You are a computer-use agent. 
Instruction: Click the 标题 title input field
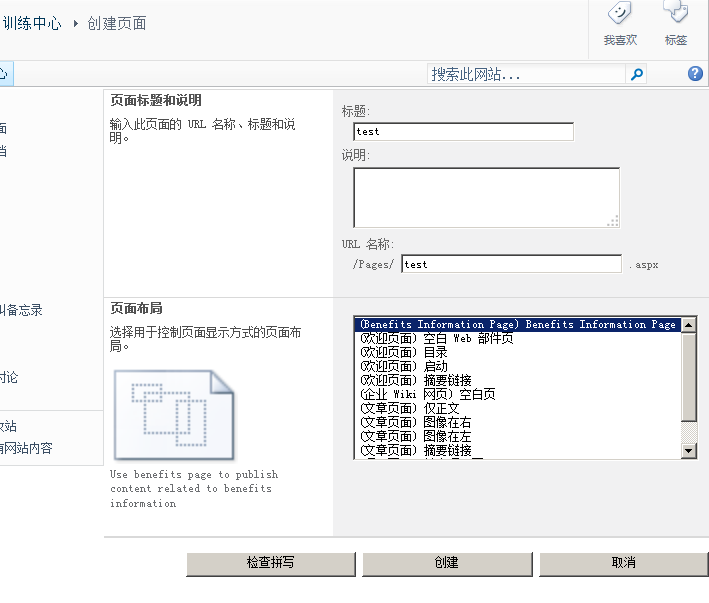463,132
